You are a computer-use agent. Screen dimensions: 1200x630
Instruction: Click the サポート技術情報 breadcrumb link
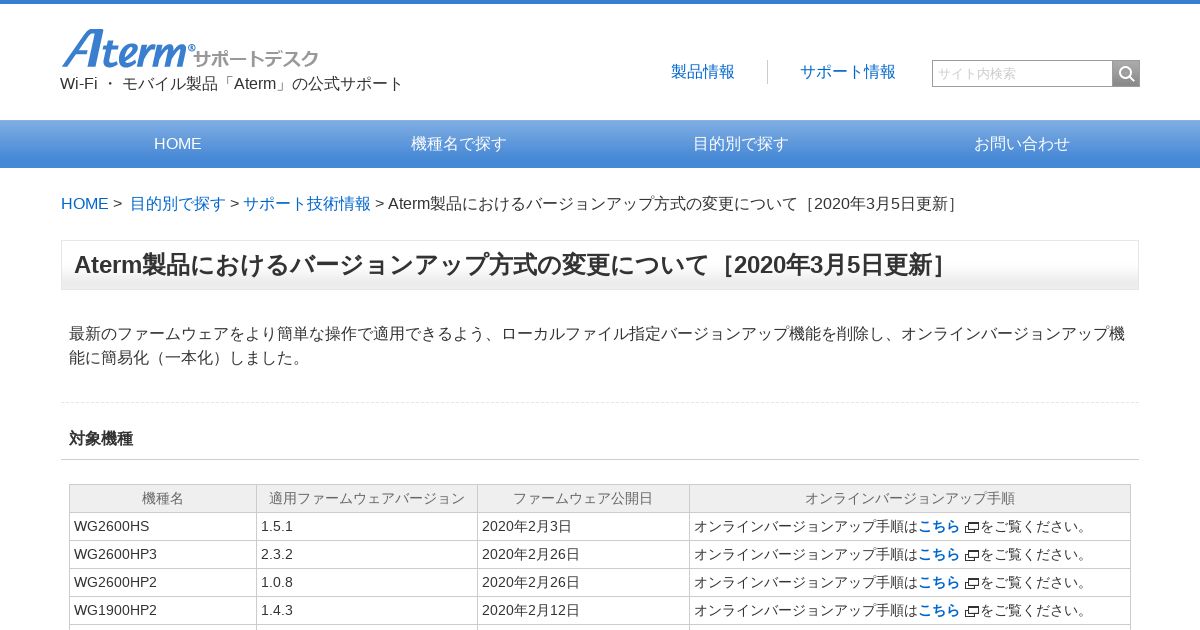[307, 204]
